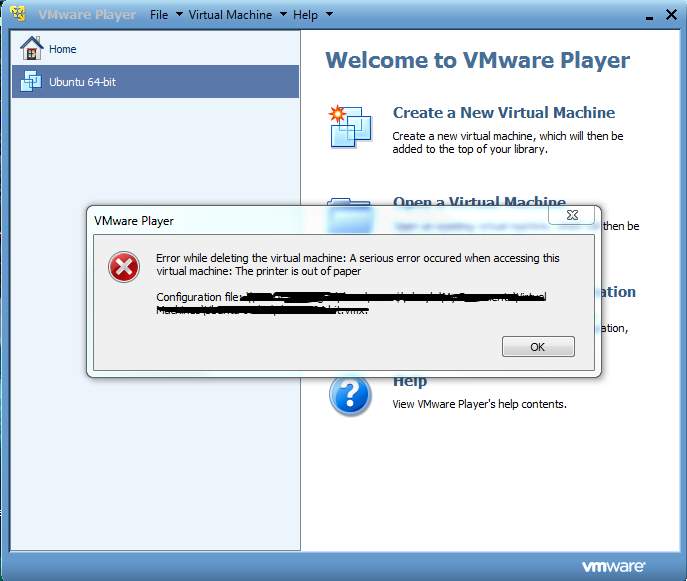The image size is (687, 581).
Task: Open the Create a New Virtual Machine link
Action: 504,113
